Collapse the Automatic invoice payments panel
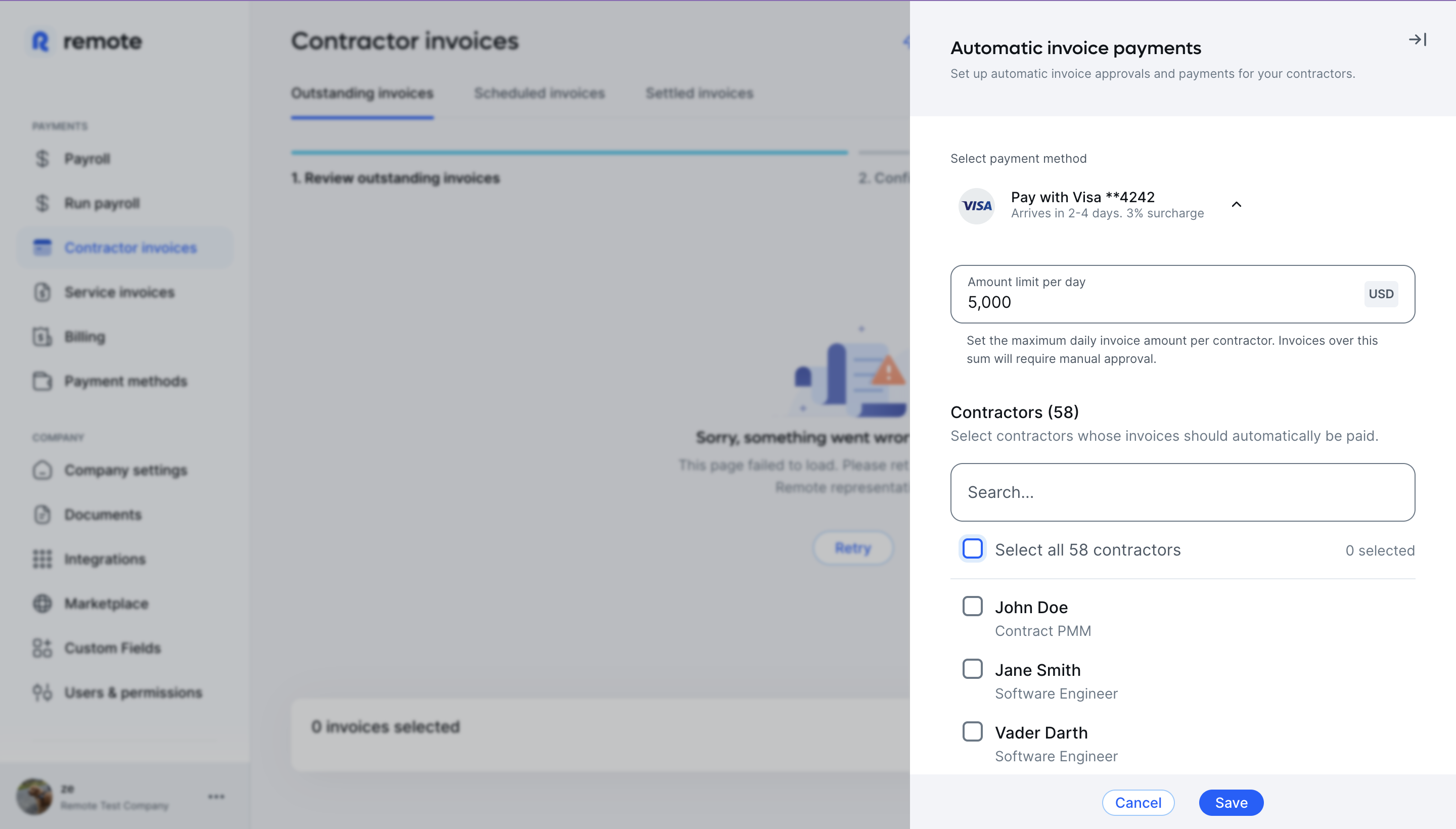Image resolution: width=1456 pixels, height=829 pixels. [x=1417, y=39]
